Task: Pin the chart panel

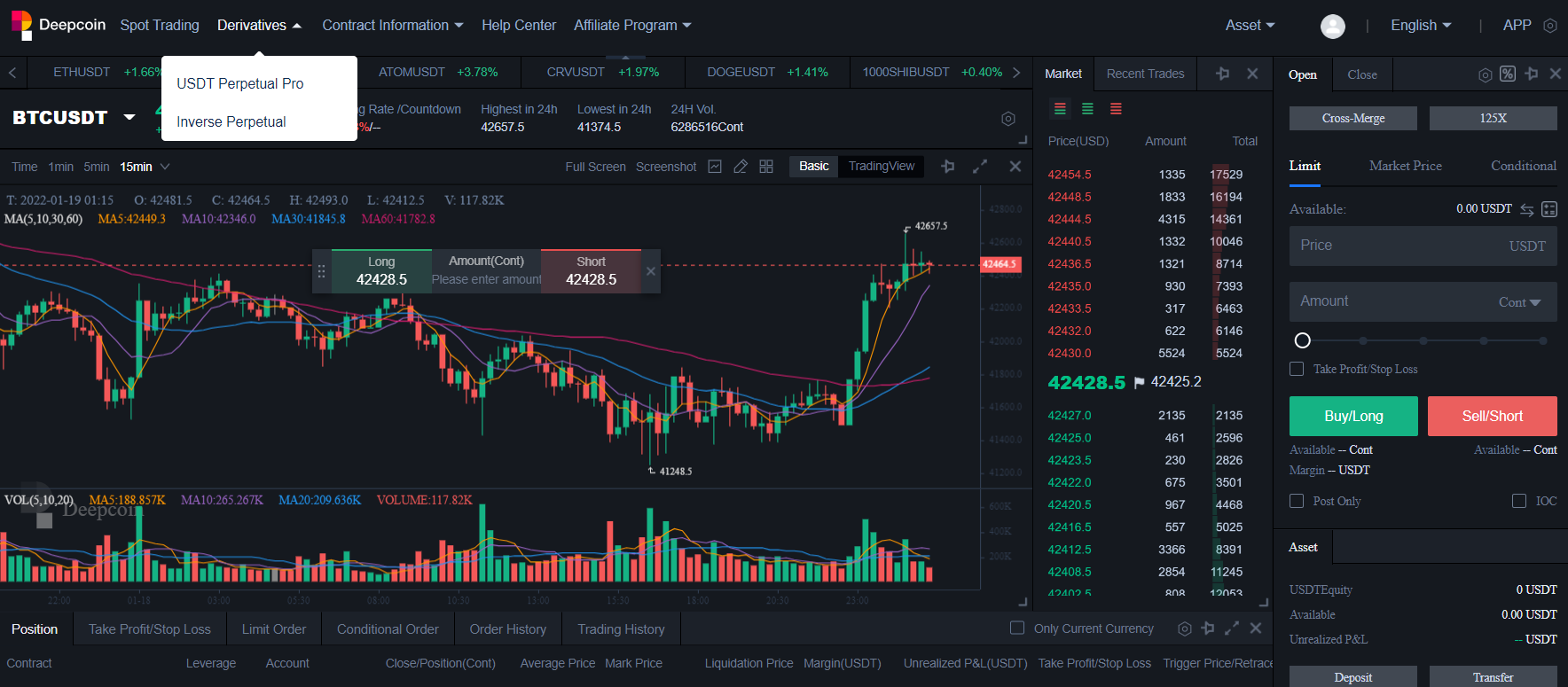Action: 948,166
